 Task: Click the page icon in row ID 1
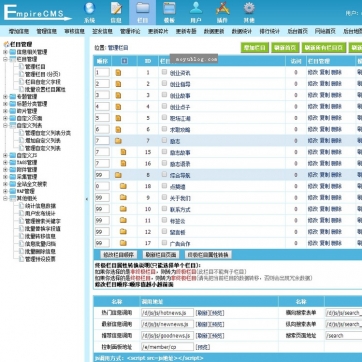click(118, 73)
